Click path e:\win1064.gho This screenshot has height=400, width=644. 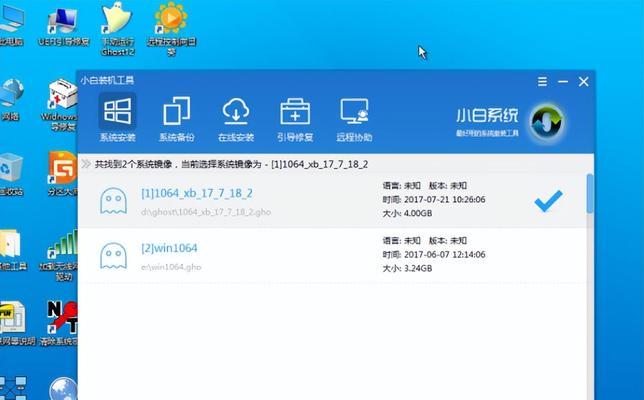coord(171,267)
